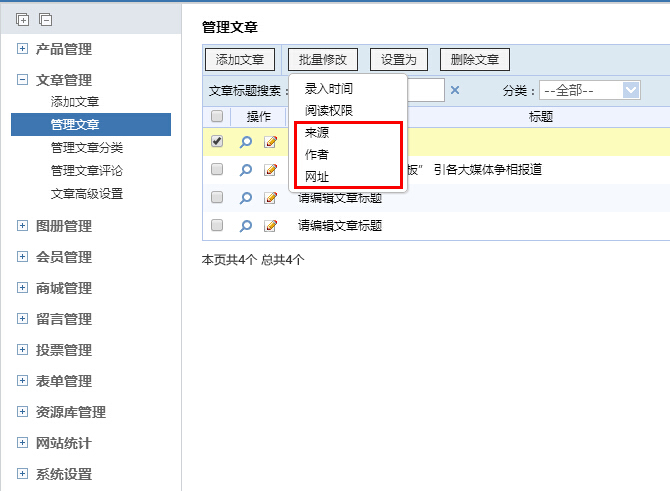670x491 pixels.
Task: Click the edit icon in the second row
Action: 270,170
